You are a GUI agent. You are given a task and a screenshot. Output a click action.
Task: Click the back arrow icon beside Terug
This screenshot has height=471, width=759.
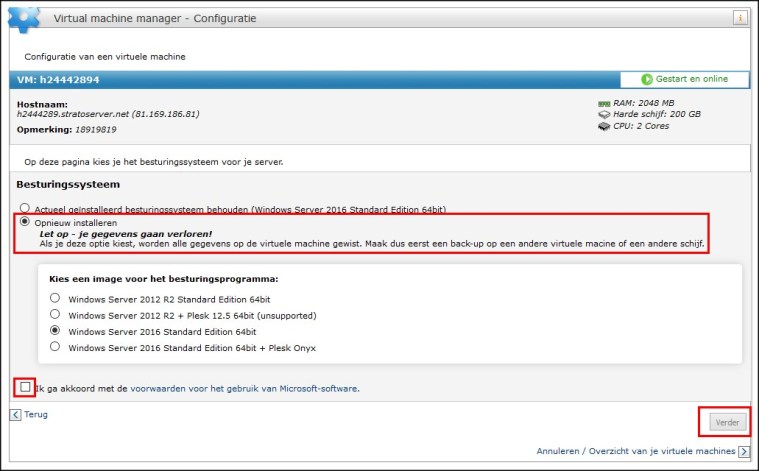(x=15, y=414)
